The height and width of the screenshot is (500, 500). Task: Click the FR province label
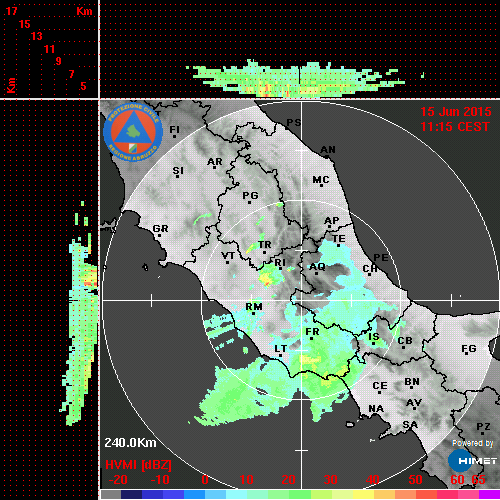[x=312, y=332]
